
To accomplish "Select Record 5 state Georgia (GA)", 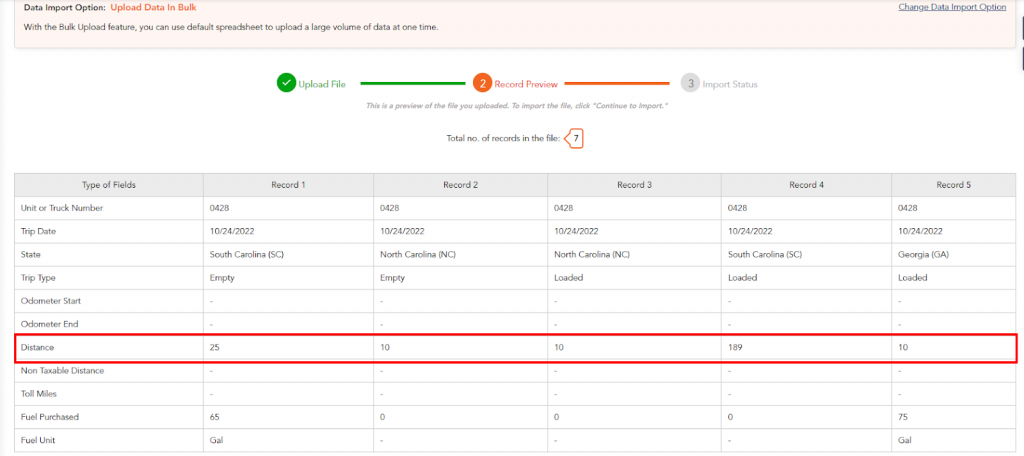I will coord(924,254).
